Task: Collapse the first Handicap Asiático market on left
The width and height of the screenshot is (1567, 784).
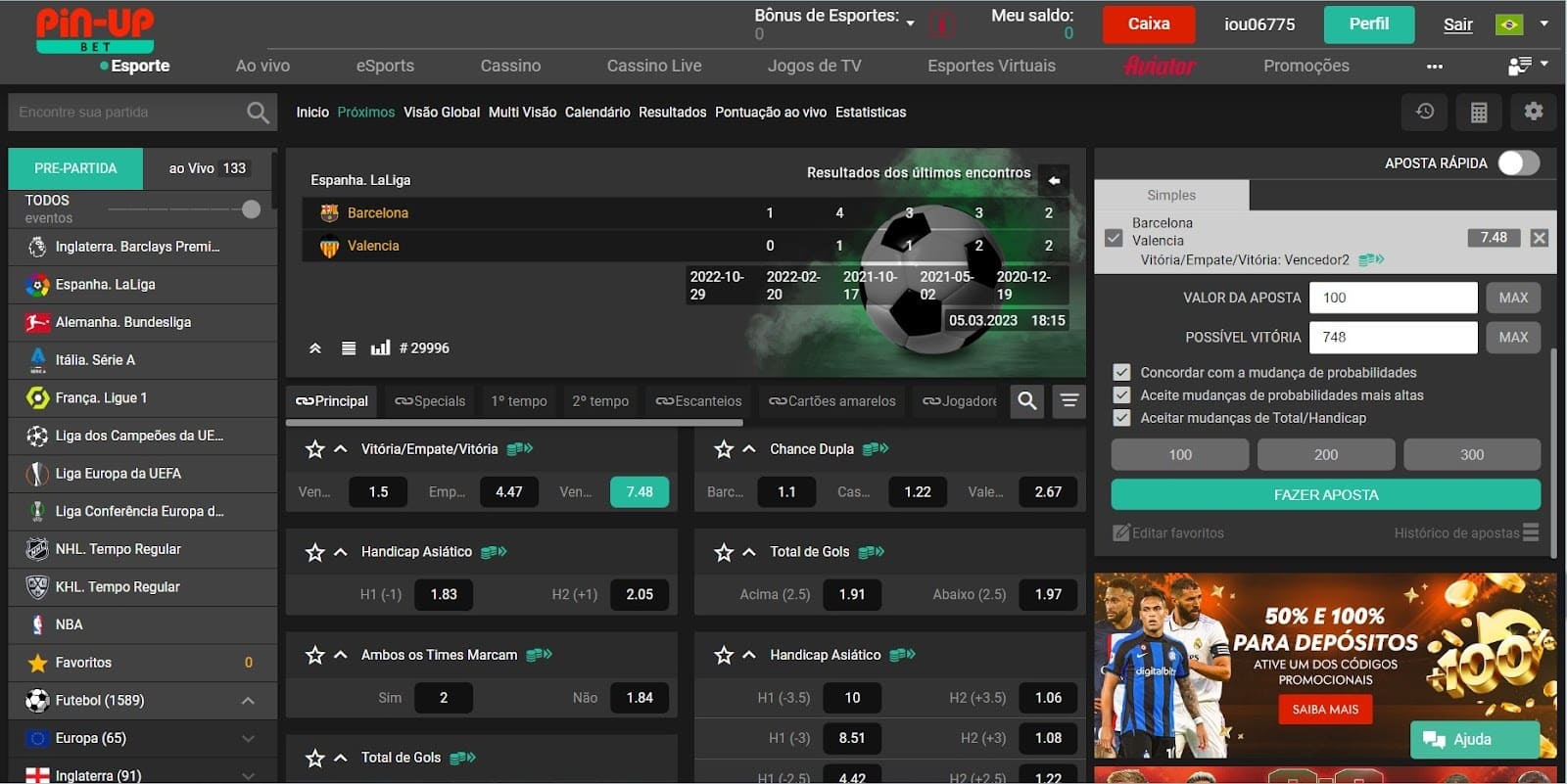Action: pyautogui.click(x=341, y=552)
